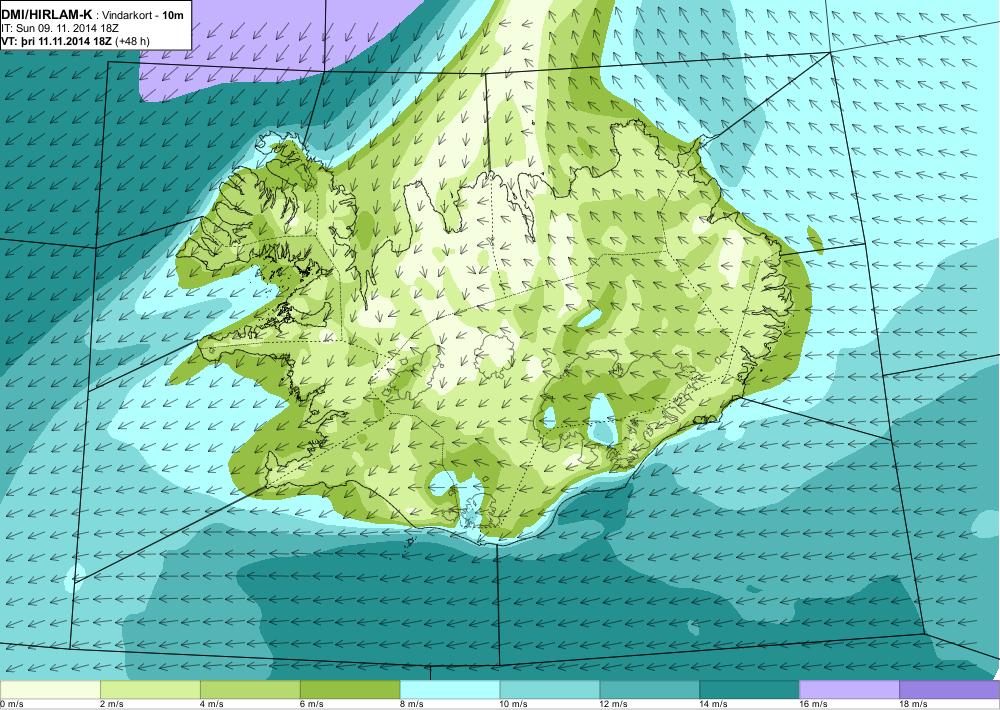This screenshot has width=1000, height=710.
Task: Click the '6 m/s' legend label
Action: coord(312,704)
